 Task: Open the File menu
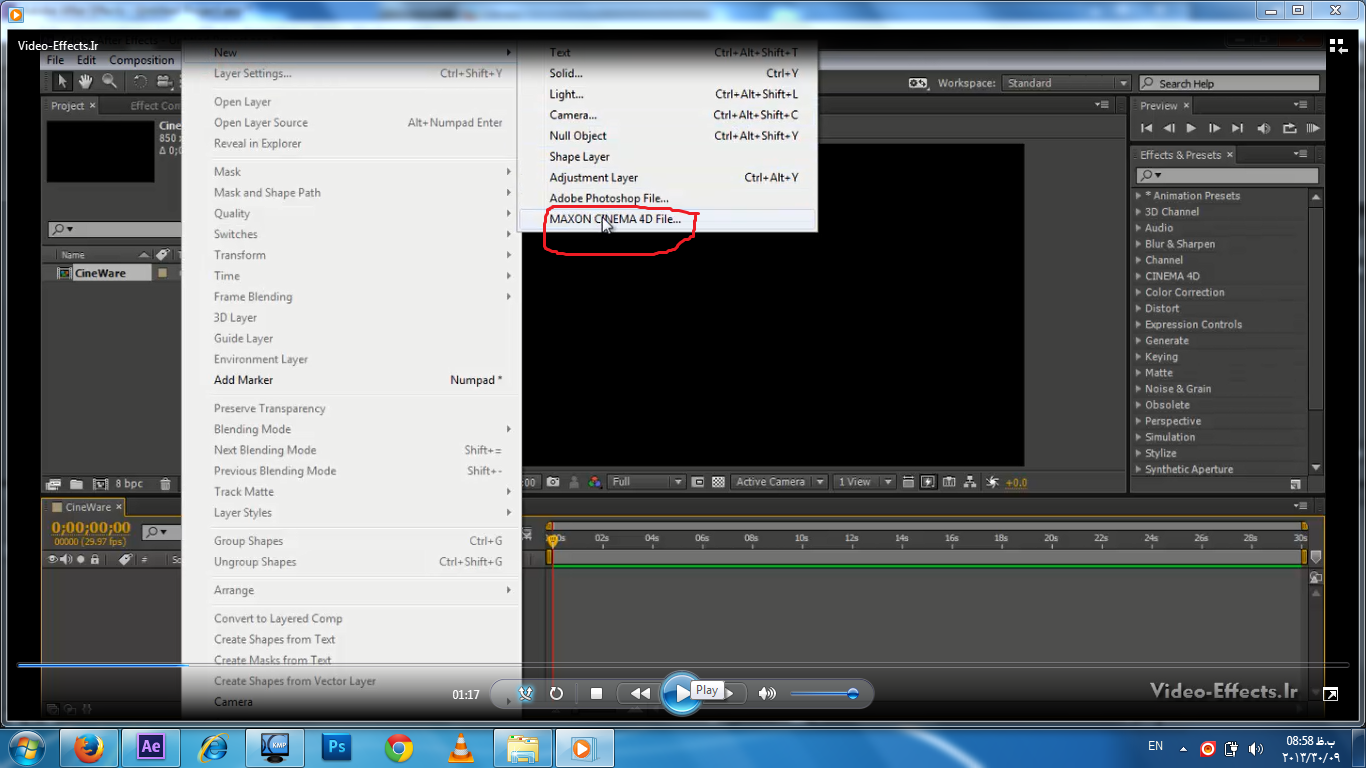pos(55,60)
